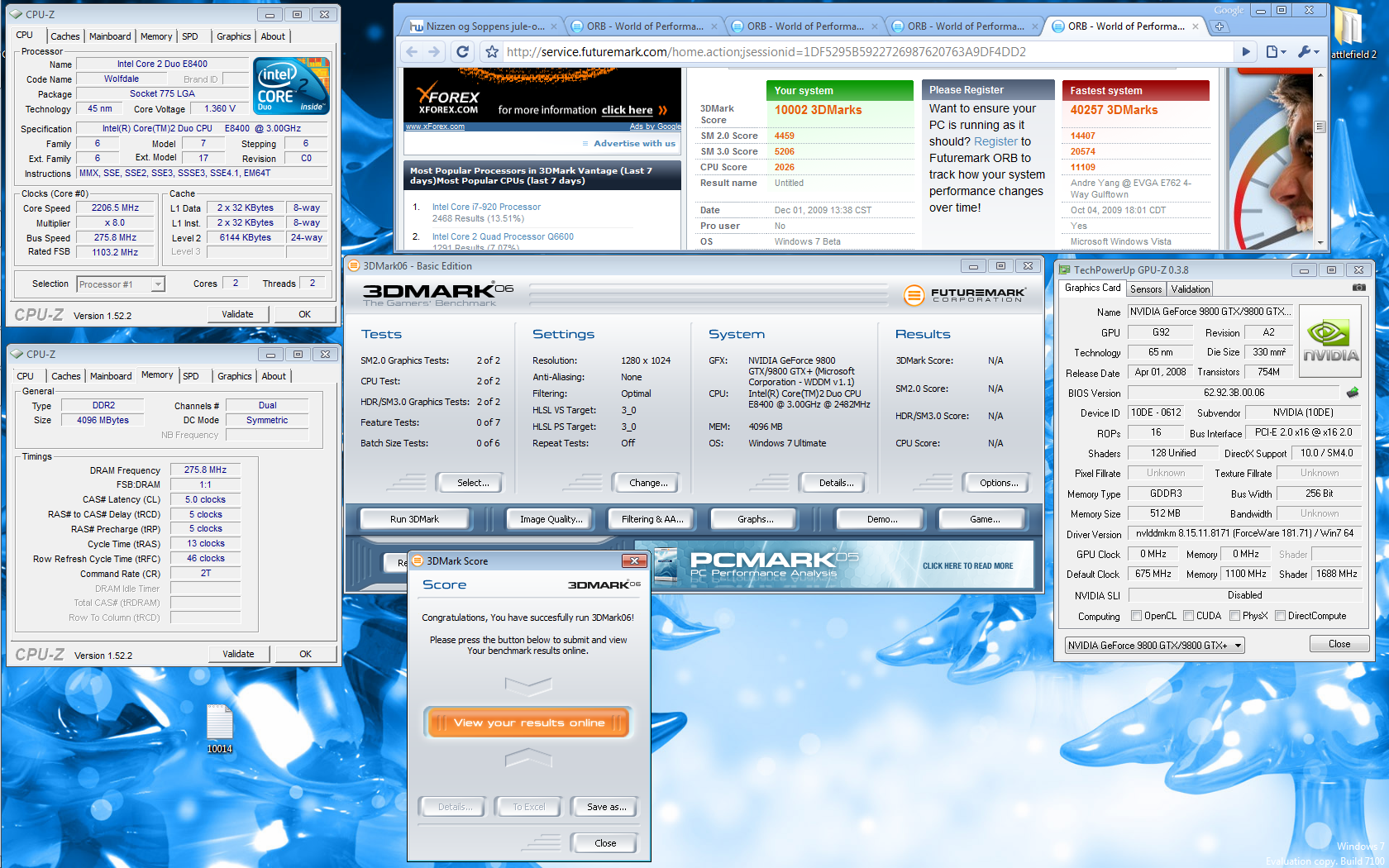This screenshot has height=868, width=1389.
Task: Toggle the CUDA checkbox in GPU-Z
Action: 1188,616
